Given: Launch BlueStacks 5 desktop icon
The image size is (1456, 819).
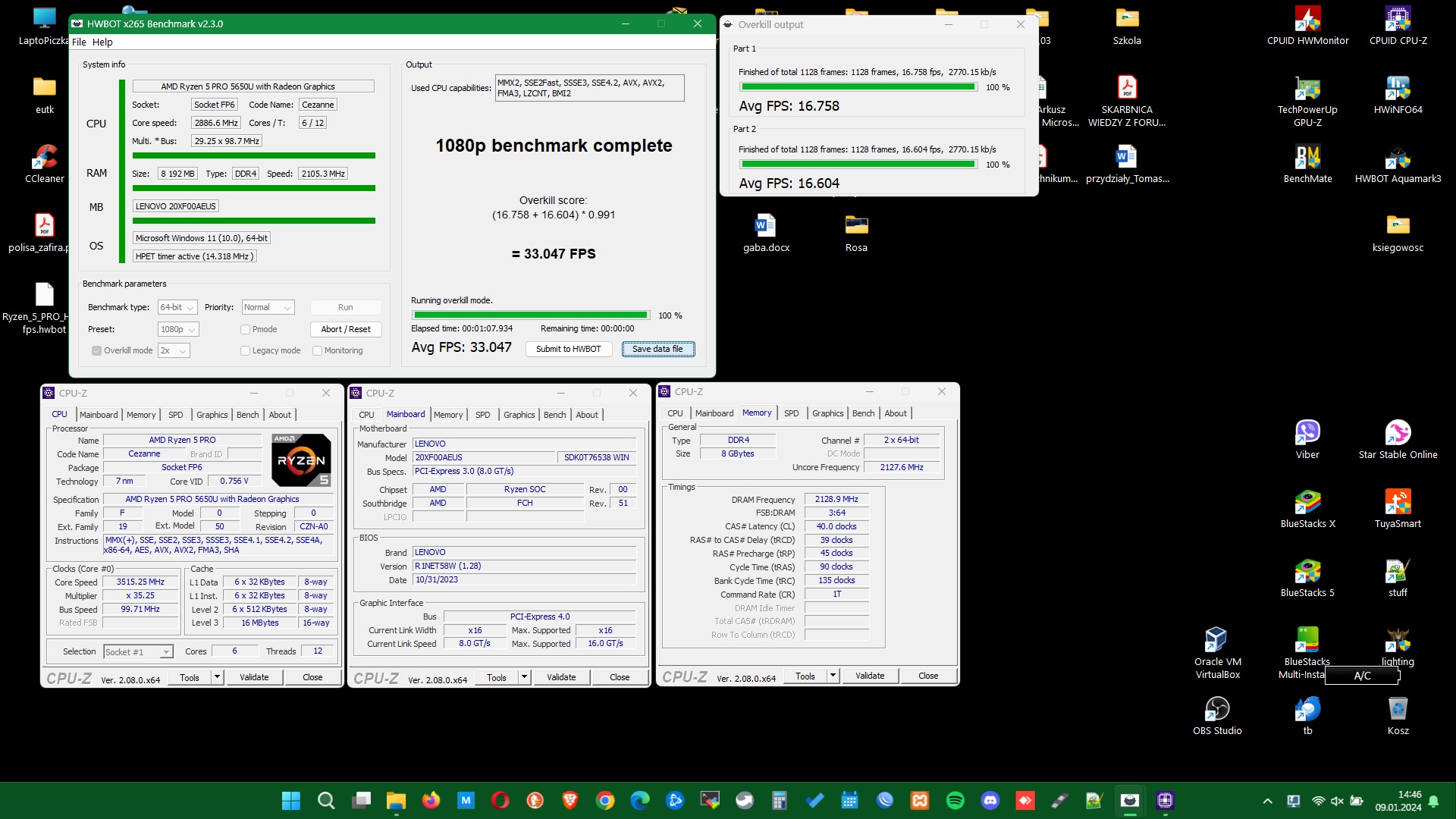Looking at the screenshot, I should pyautogui.click(x=1307, y=577).
